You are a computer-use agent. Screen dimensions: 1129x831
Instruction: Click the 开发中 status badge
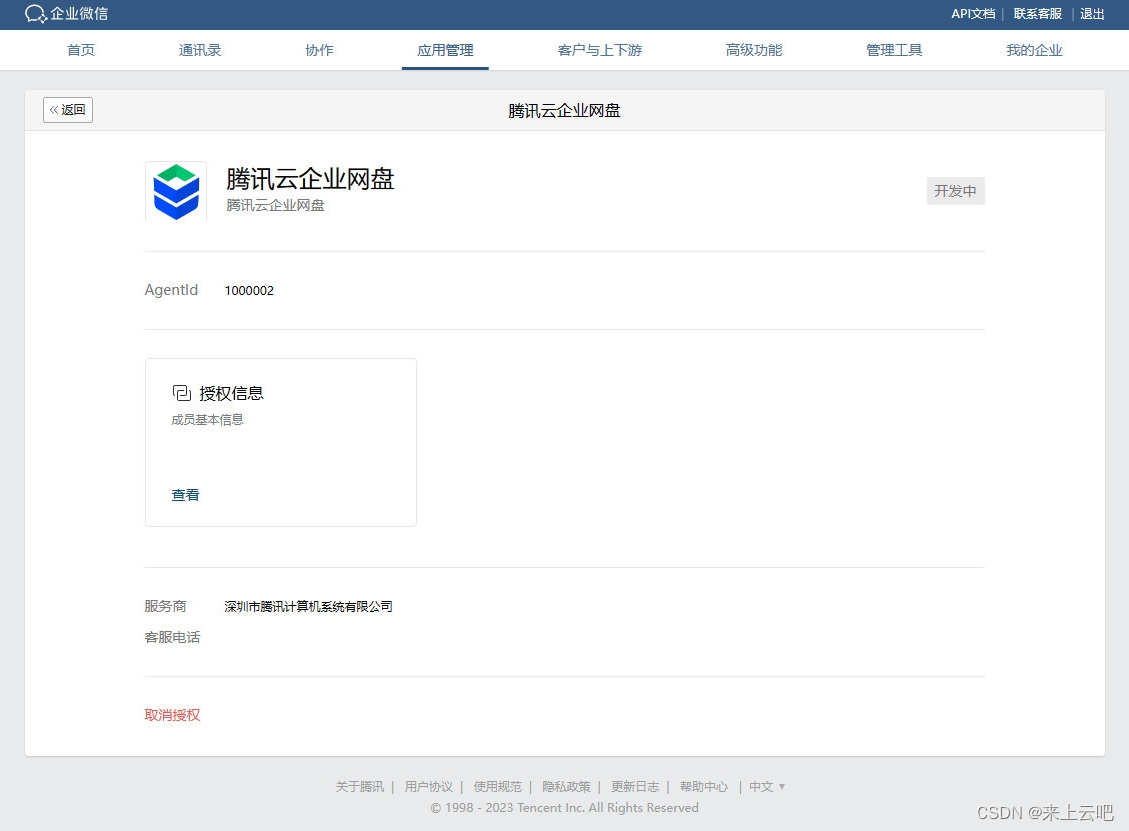[x=955, y=191]
